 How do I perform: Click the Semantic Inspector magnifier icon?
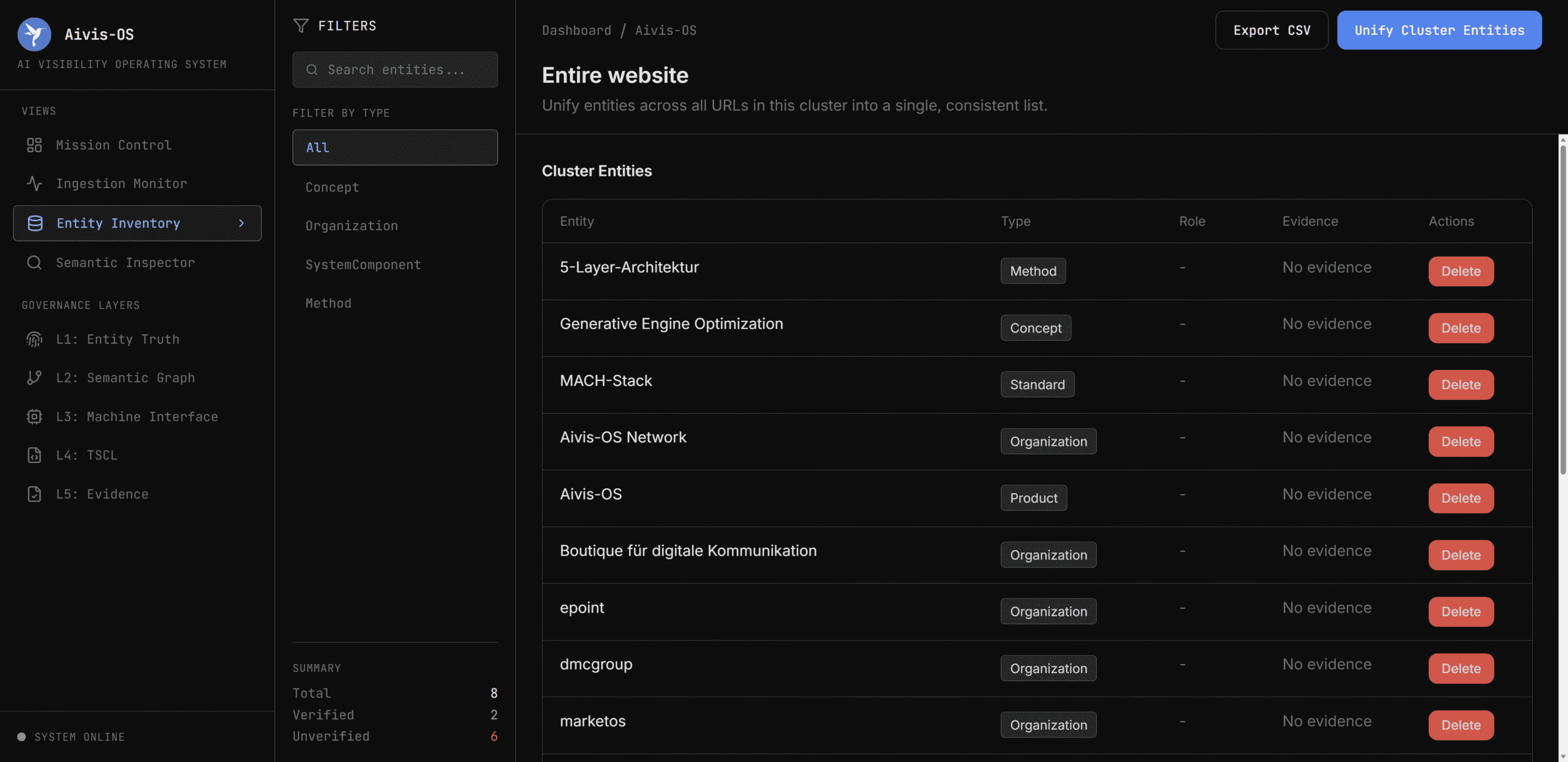(x=34, y=263)
